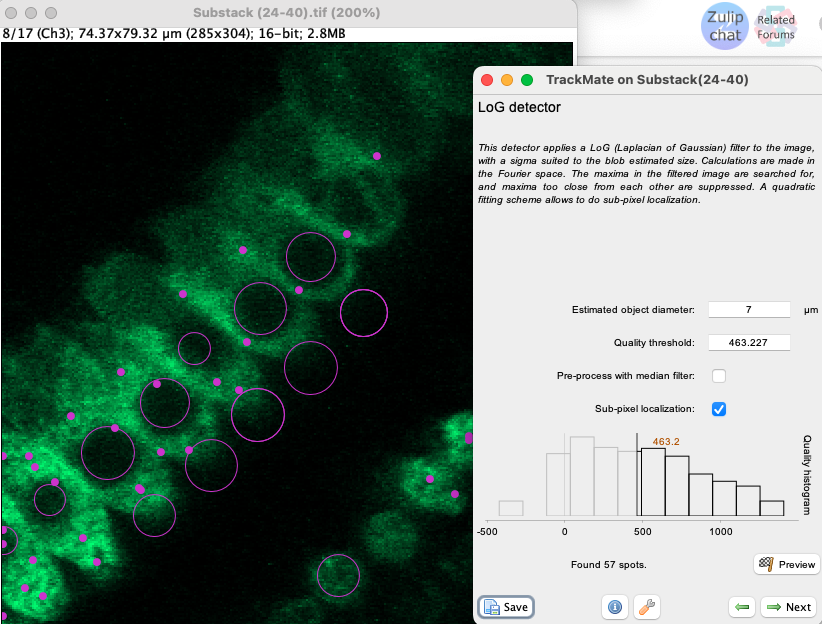
Task: Open the Zulip chat
Action: (x=724, y=27)
